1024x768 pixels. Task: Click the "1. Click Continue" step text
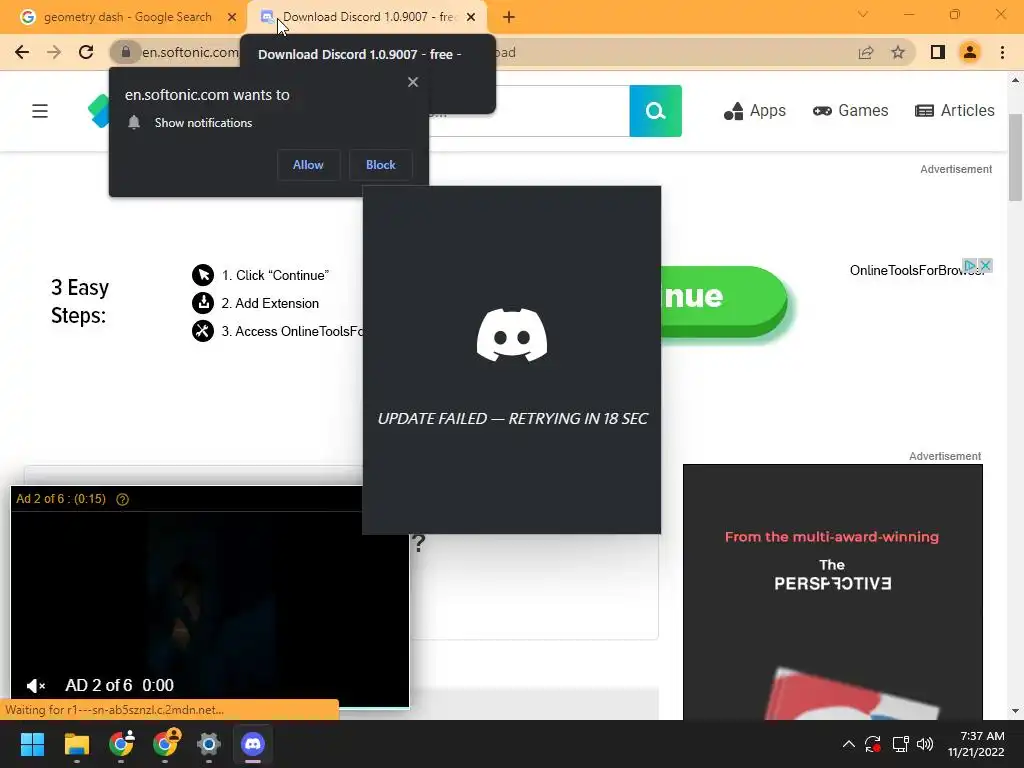tap(275, 276)
